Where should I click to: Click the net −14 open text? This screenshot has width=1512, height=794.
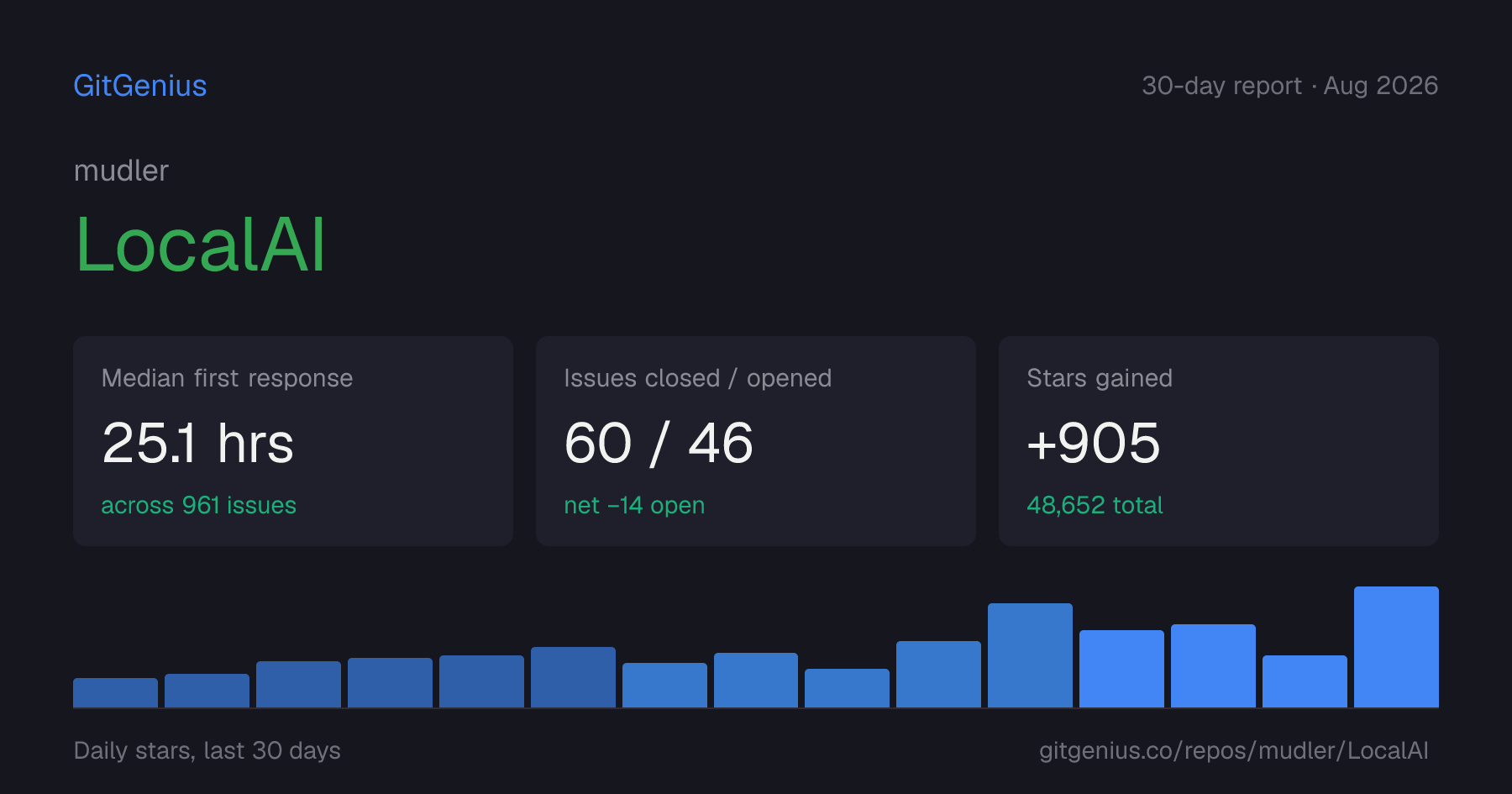[x=634, y=505]
